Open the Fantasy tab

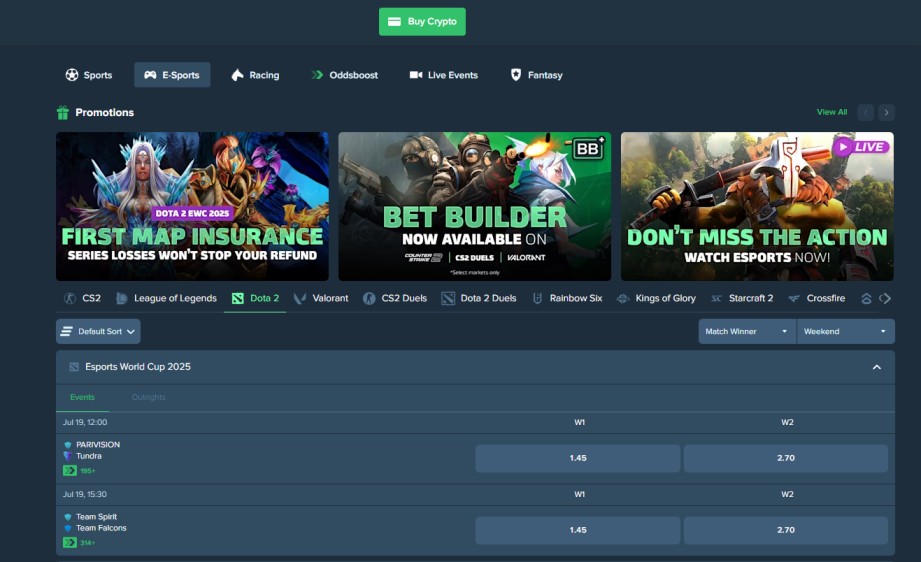coord(536,75)
